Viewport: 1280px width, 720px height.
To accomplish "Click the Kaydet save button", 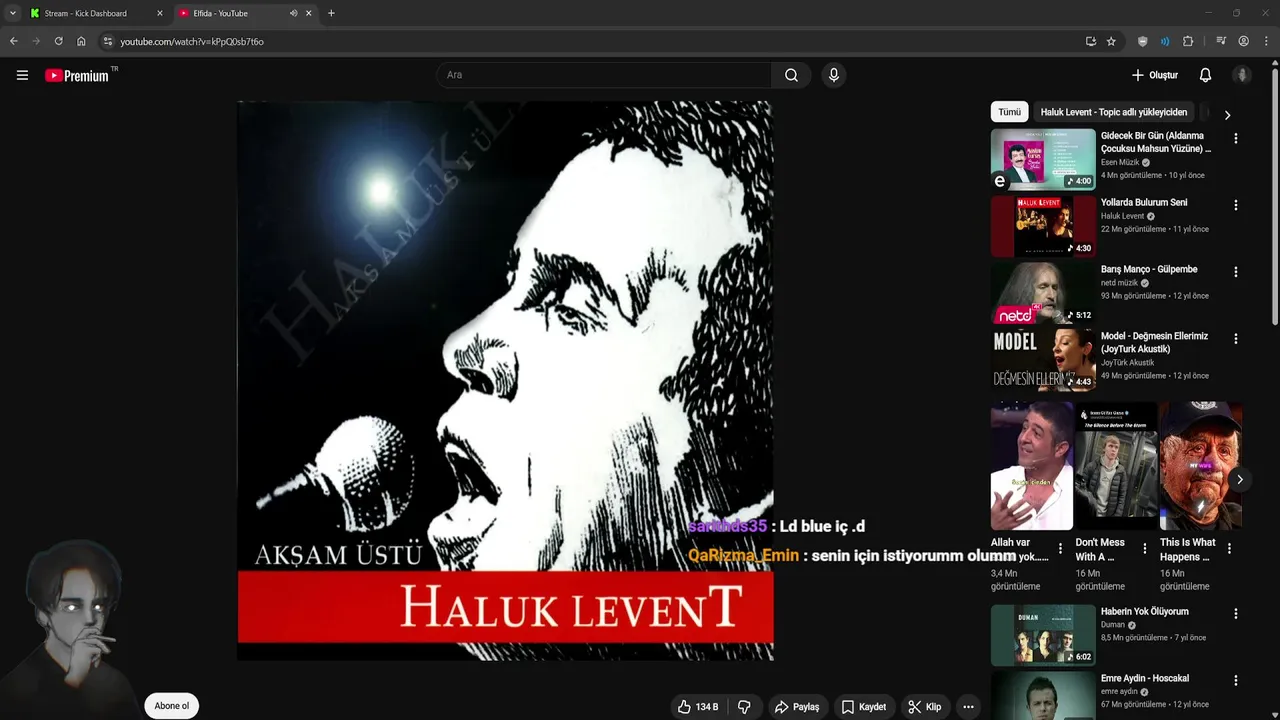I will point(864,707).
